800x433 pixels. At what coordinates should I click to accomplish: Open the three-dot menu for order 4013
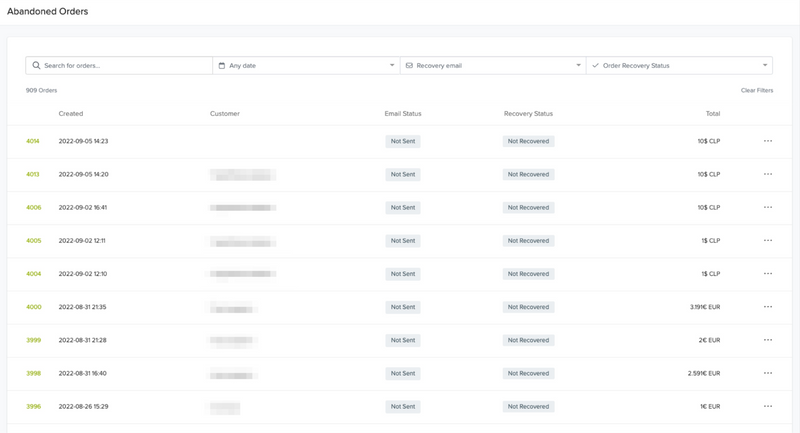click(767, 174)
